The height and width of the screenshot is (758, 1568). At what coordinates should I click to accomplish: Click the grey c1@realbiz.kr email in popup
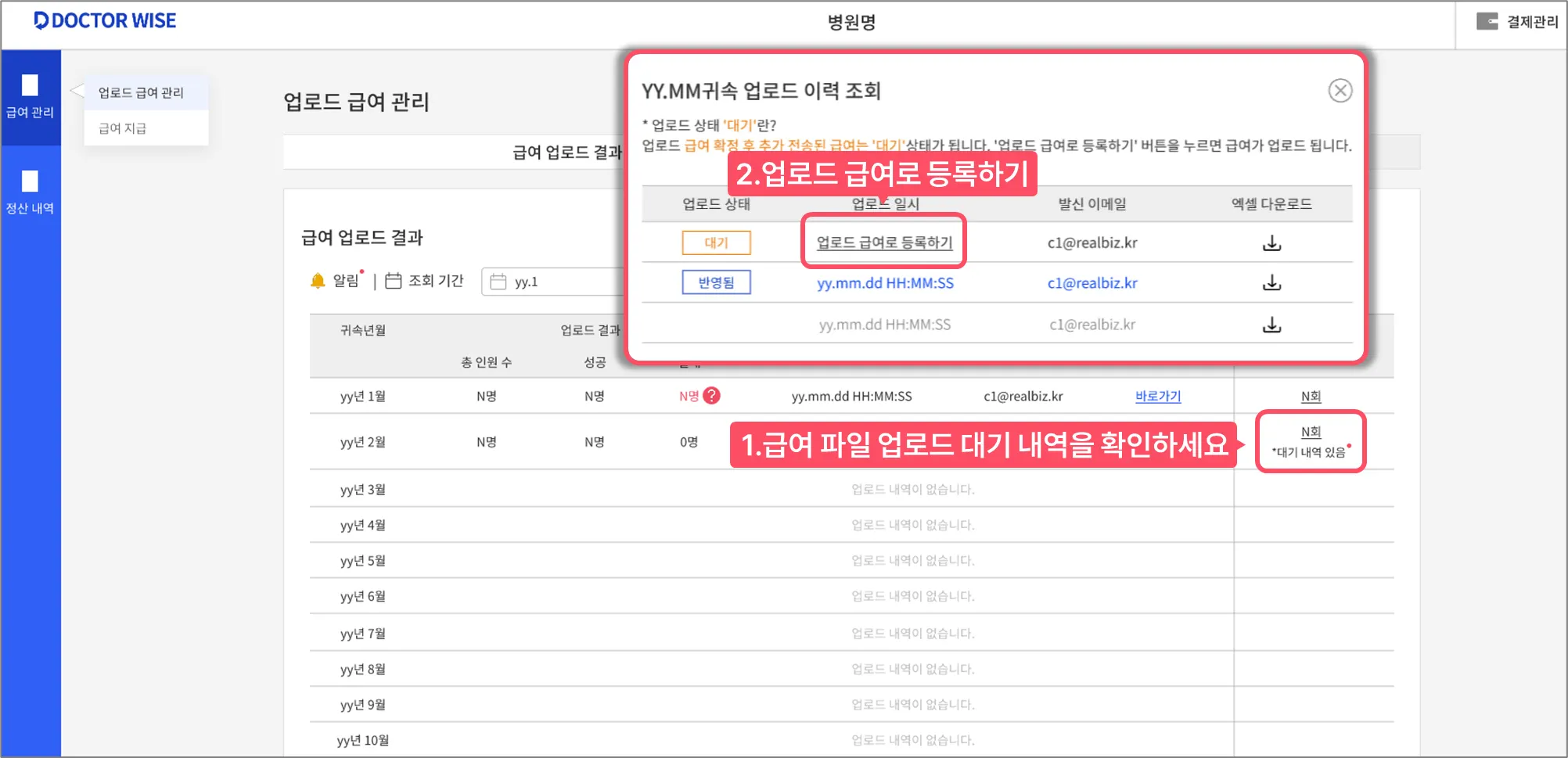click(x=1092, y=325)
